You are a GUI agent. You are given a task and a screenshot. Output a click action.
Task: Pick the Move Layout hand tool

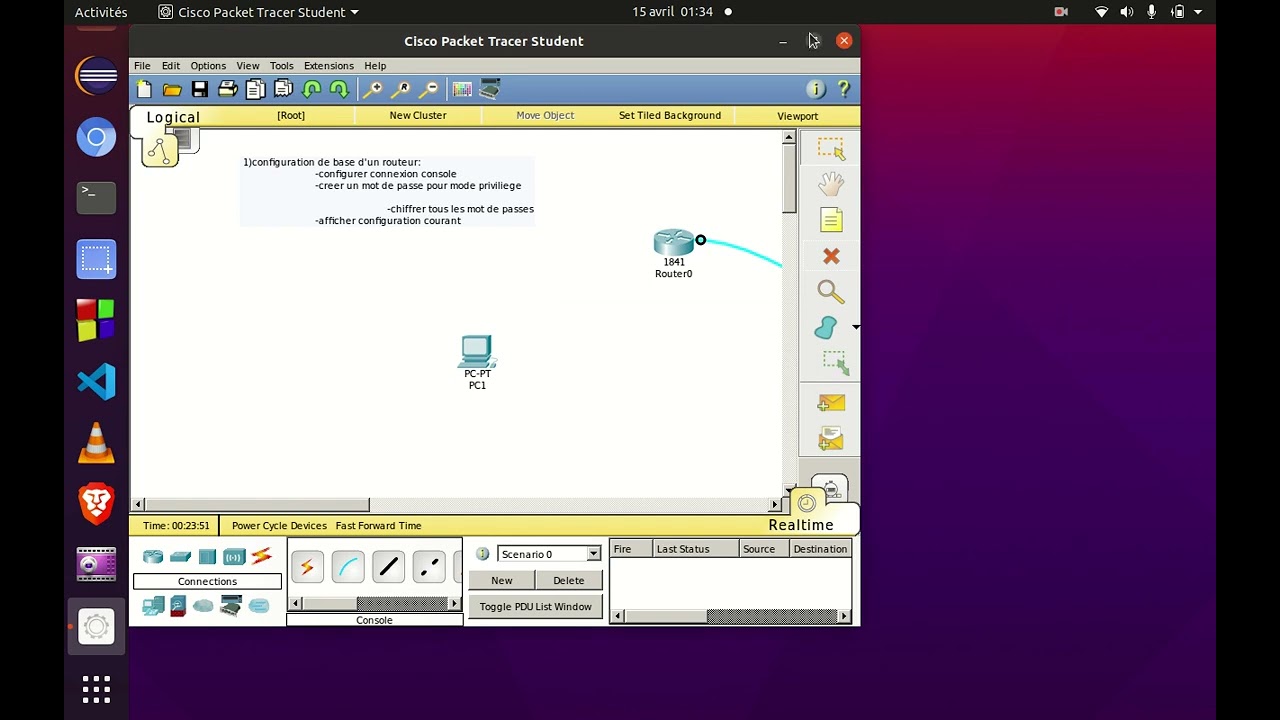click(x=831, y=184)
